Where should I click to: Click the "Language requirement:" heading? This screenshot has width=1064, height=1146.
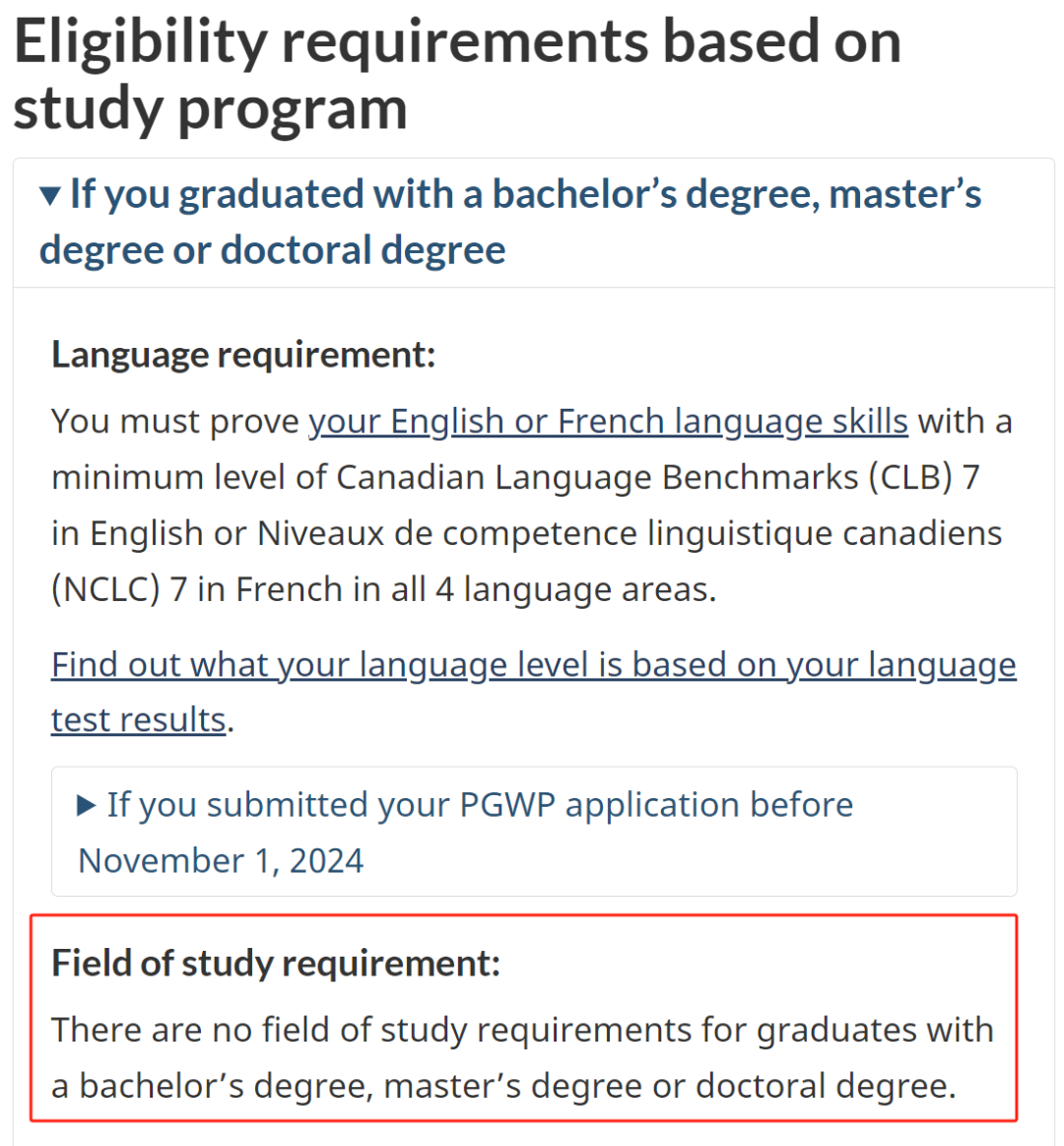tap(243, 355)
